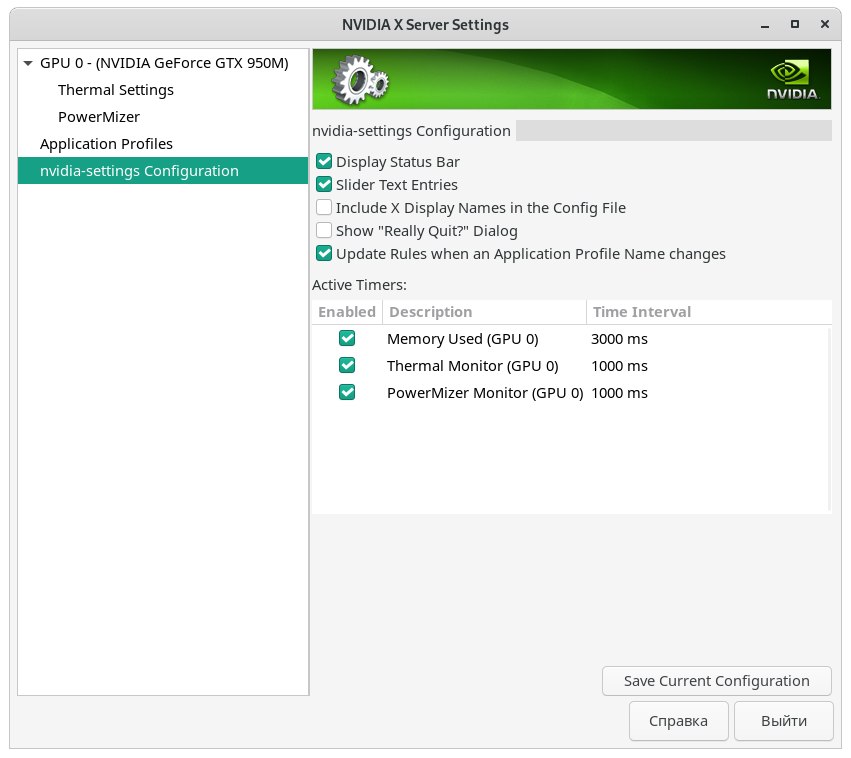Click the Справка help button
The height and width of the screenshot is (758, 851).
[x=678, y=721]
